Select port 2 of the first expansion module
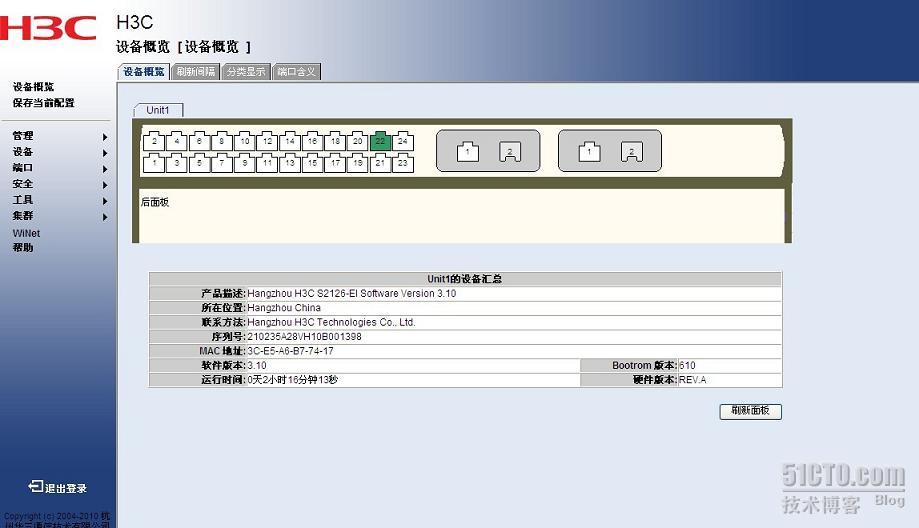This screenshot has height=528, width=919. coord(510,152)
